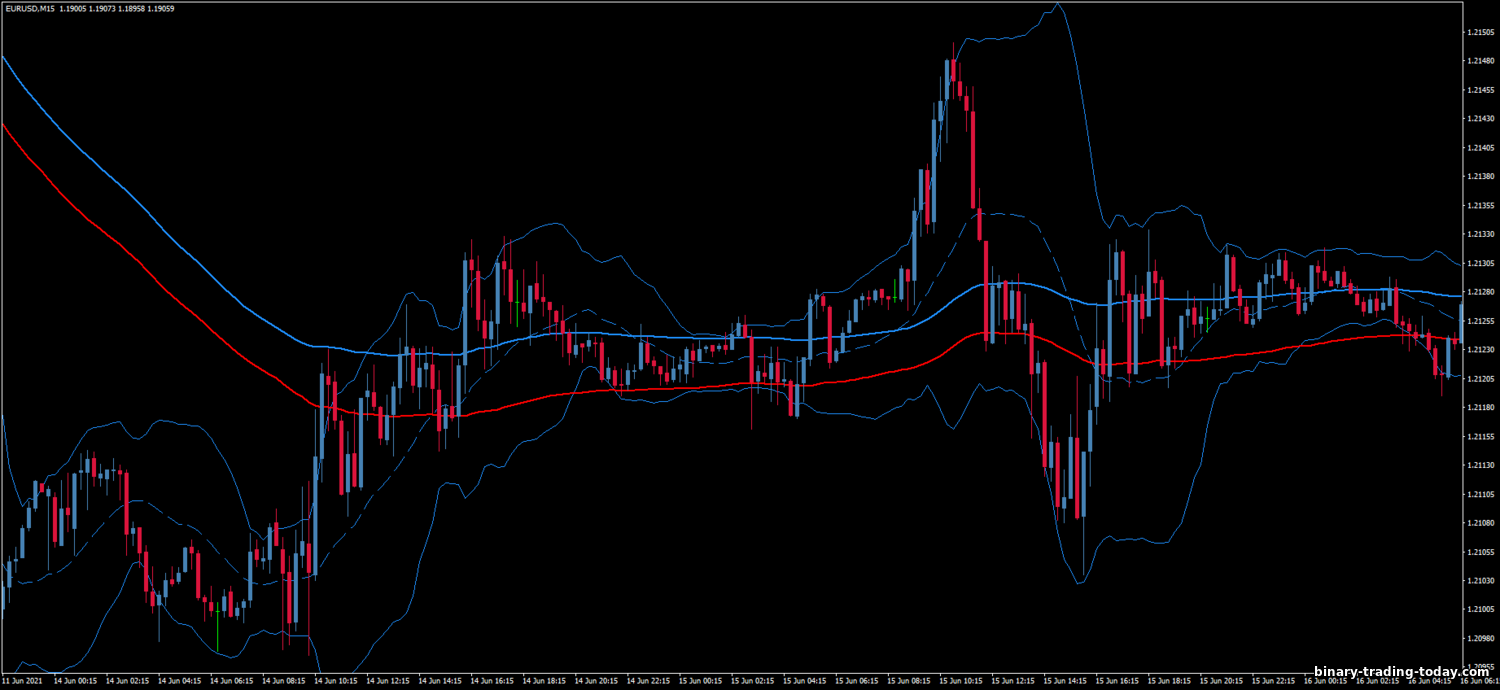Viewport: 1500px width, 690px height.
Task: Click the 1.21480 price axis label
Action: click(x=1480, y=61)
